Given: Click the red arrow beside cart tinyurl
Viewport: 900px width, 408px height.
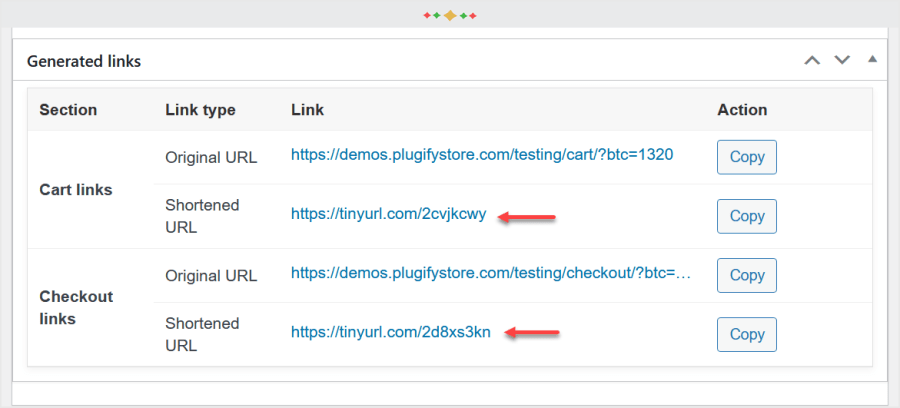Looking at the screenshot, I should [526, 216].
